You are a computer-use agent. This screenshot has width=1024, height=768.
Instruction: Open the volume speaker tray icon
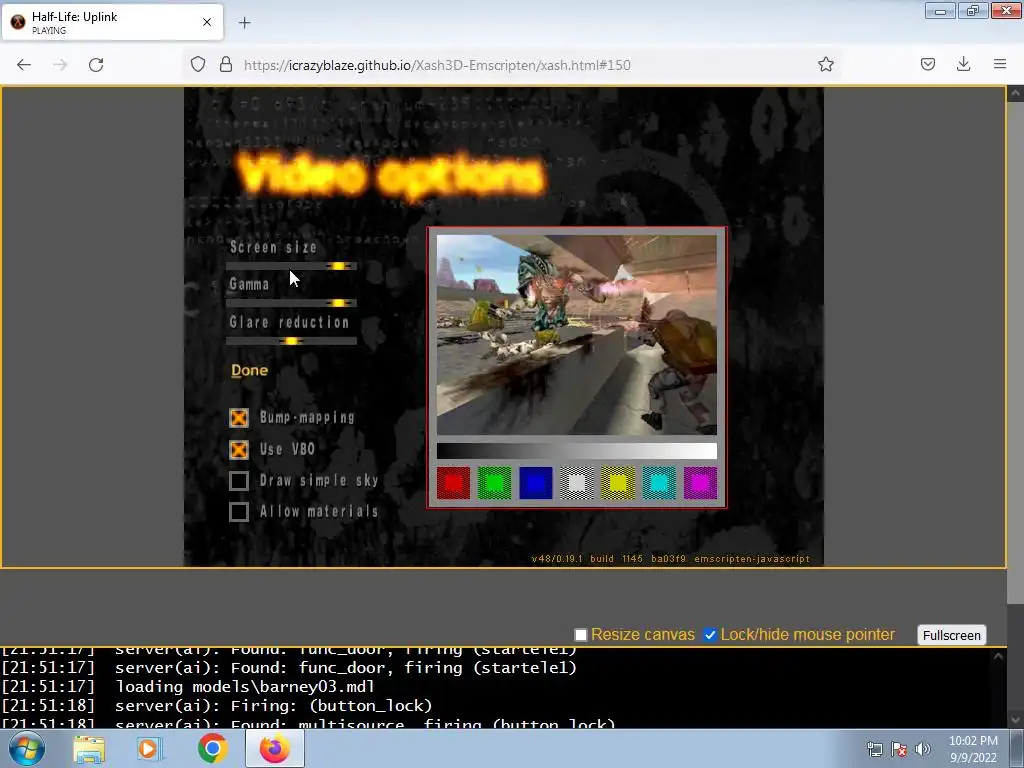click(x=923, y=749)
